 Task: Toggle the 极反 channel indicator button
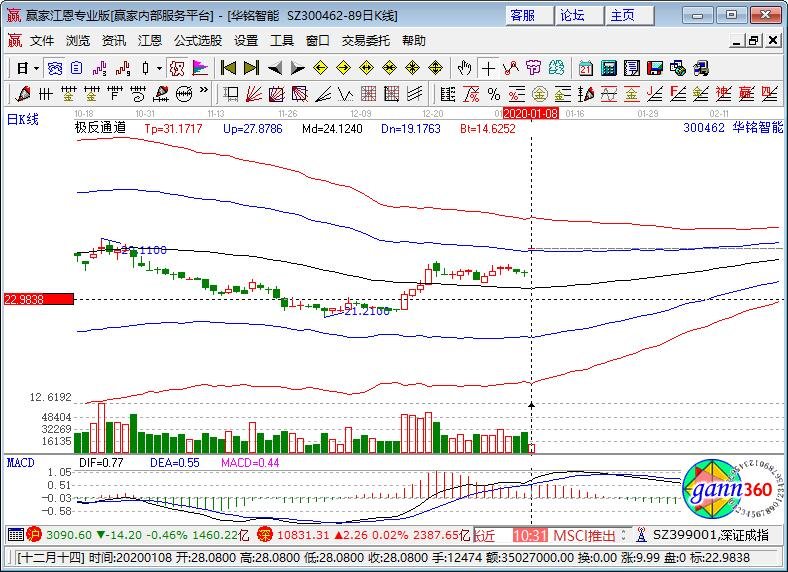[177, 68]
